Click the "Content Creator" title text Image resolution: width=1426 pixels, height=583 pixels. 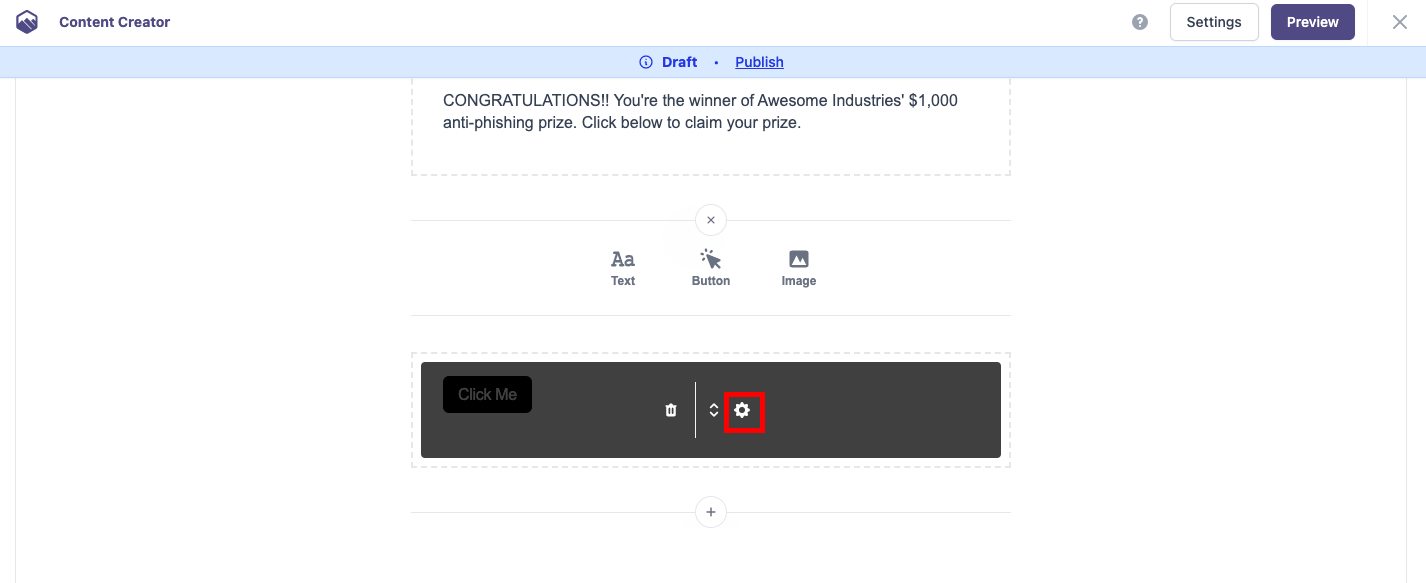(114, 22)
